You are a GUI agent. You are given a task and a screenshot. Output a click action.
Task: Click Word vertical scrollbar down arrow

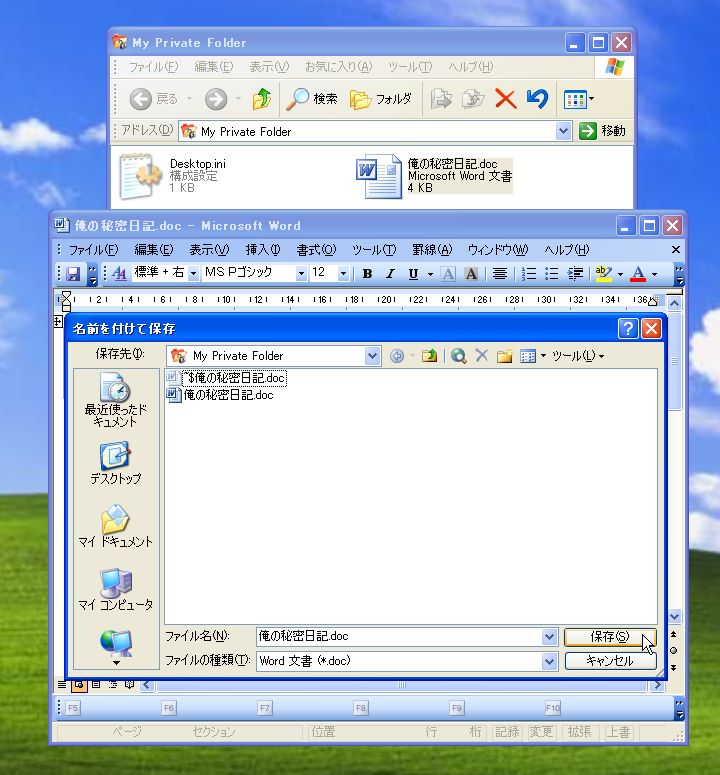tap(675, 616)
